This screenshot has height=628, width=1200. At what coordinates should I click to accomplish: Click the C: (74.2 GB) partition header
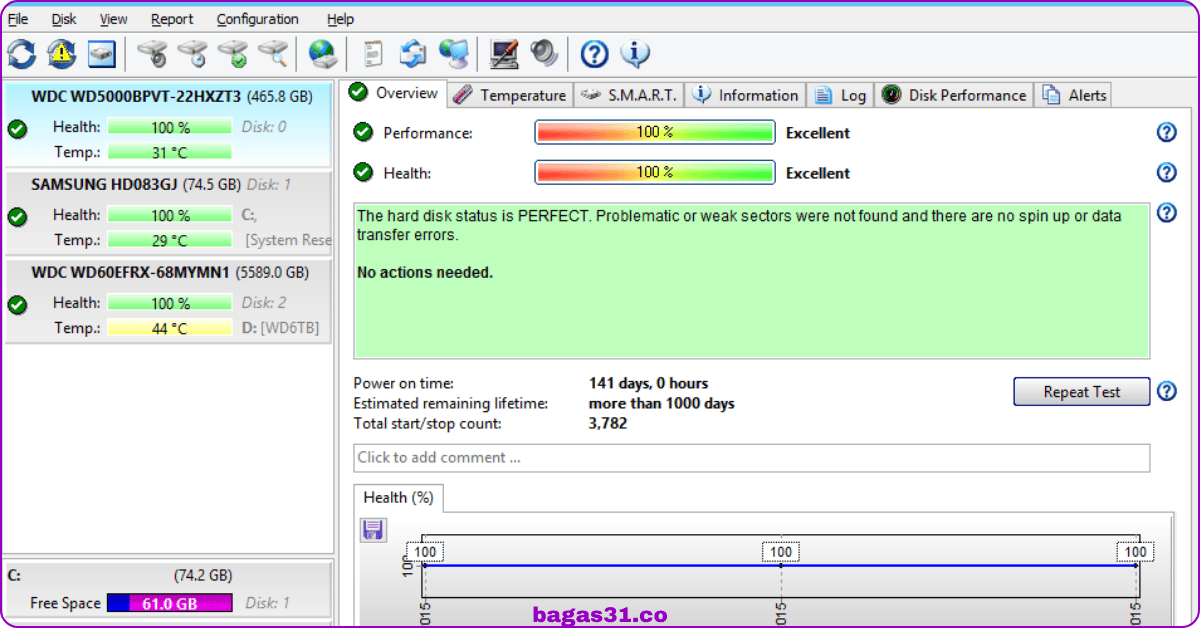click(168, 575)
